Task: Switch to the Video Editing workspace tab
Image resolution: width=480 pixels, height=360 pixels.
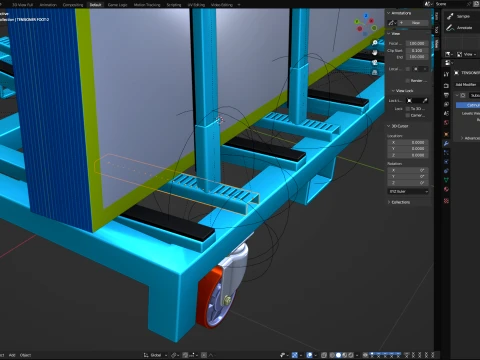Action: click(x=222, y=5)
